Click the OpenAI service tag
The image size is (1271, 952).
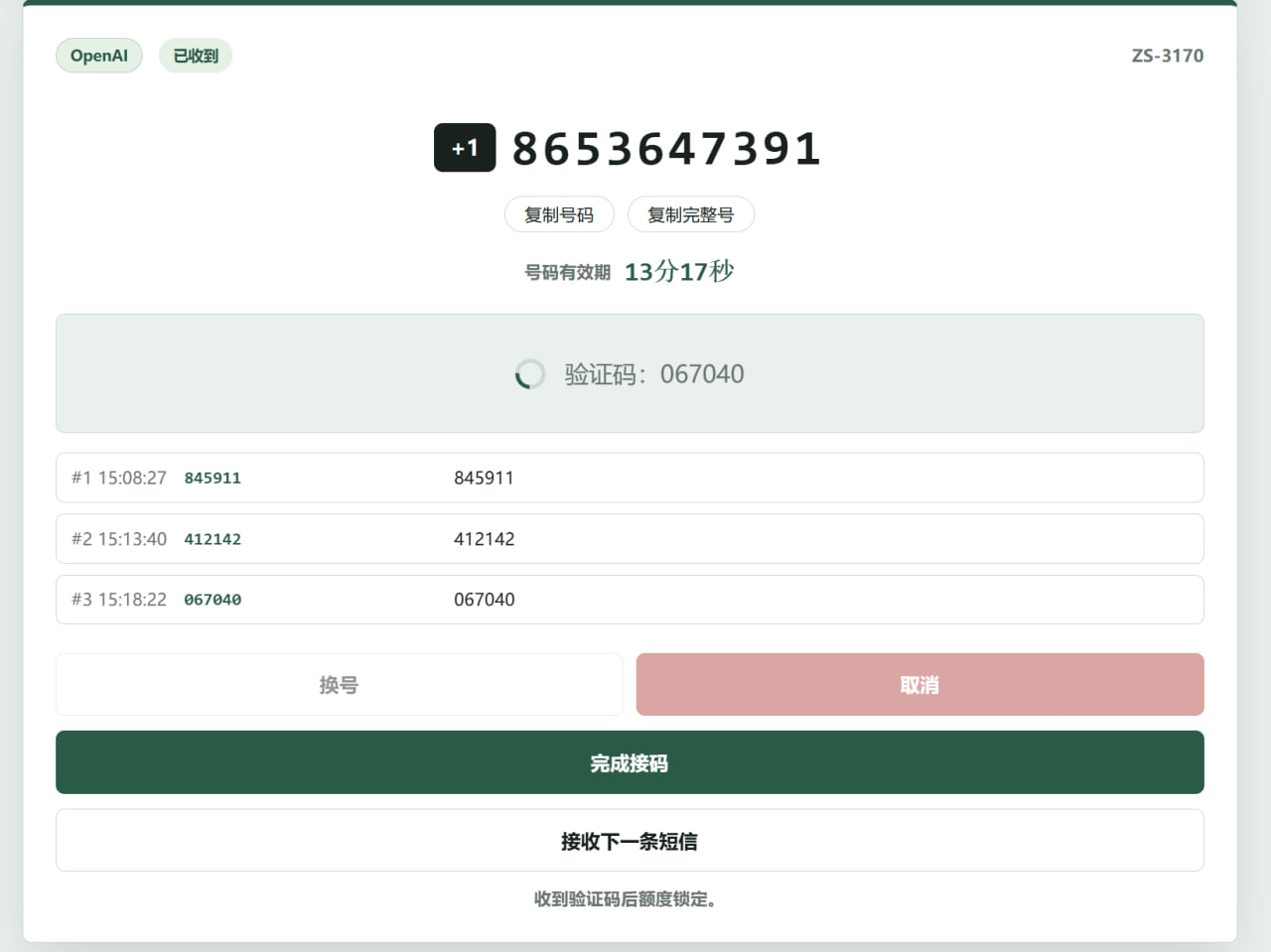[x=99, y=56]
